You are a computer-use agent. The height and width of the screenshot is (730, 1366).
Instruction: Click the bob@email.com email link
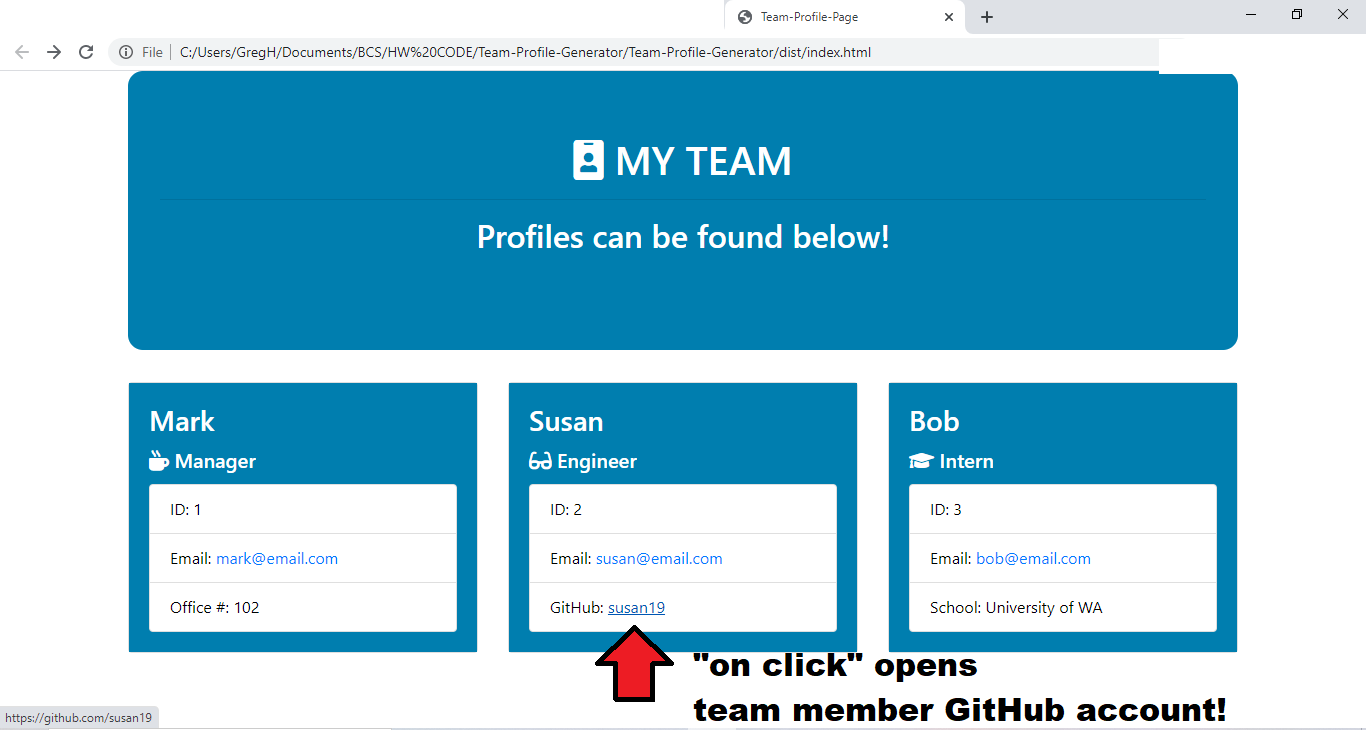pyautogui.click(x=1033, y=558)
